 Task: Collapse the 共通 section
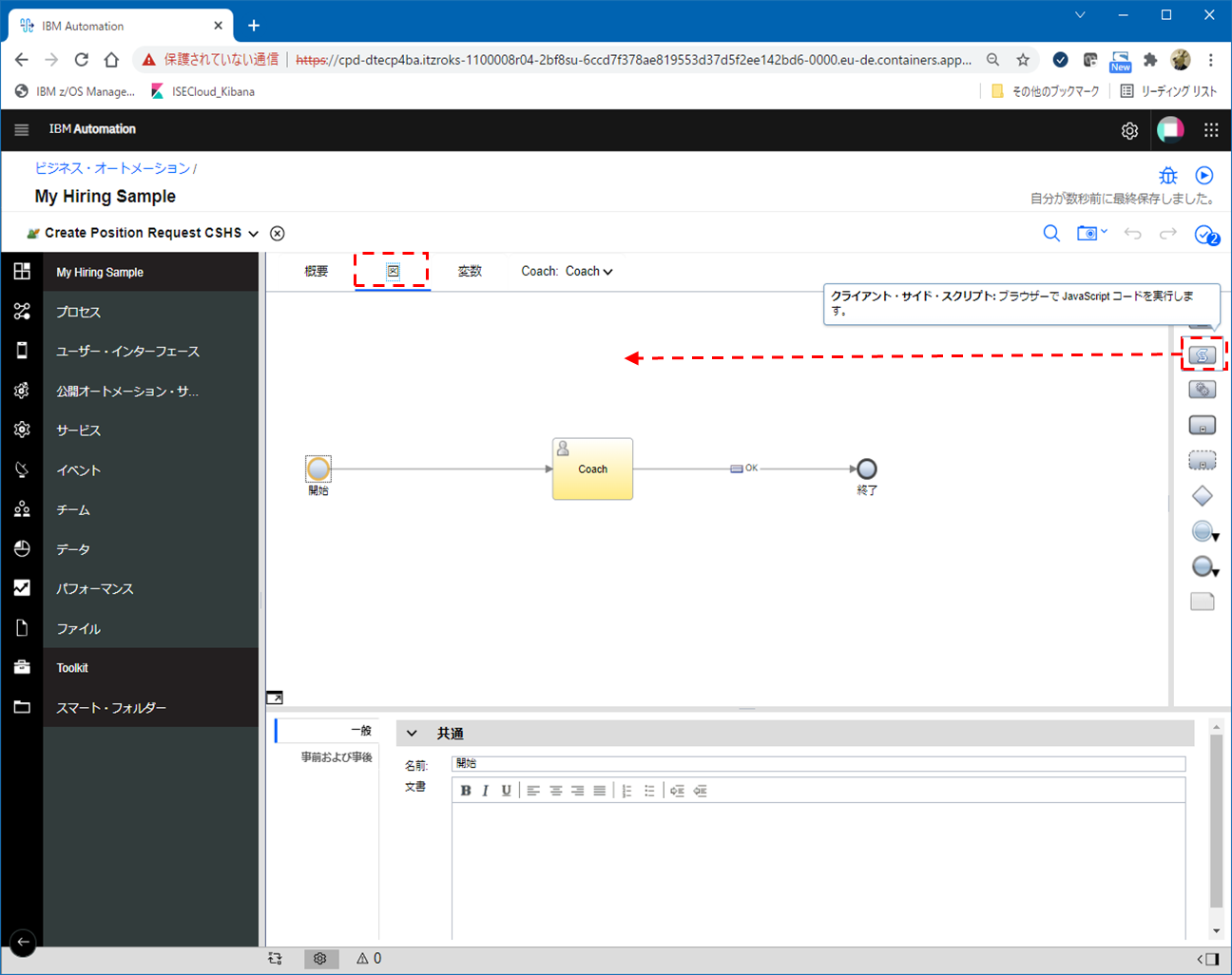tap(412, 734)
